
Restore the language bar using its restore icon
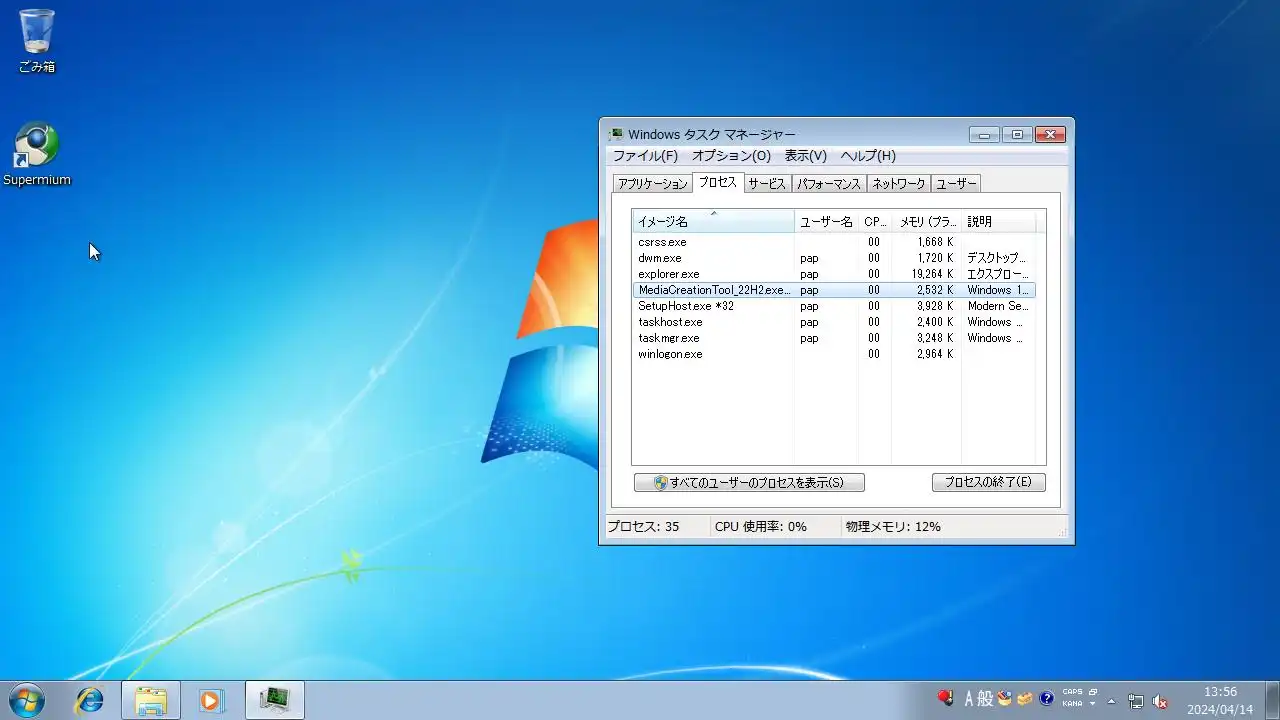[x=1093, y=692]
